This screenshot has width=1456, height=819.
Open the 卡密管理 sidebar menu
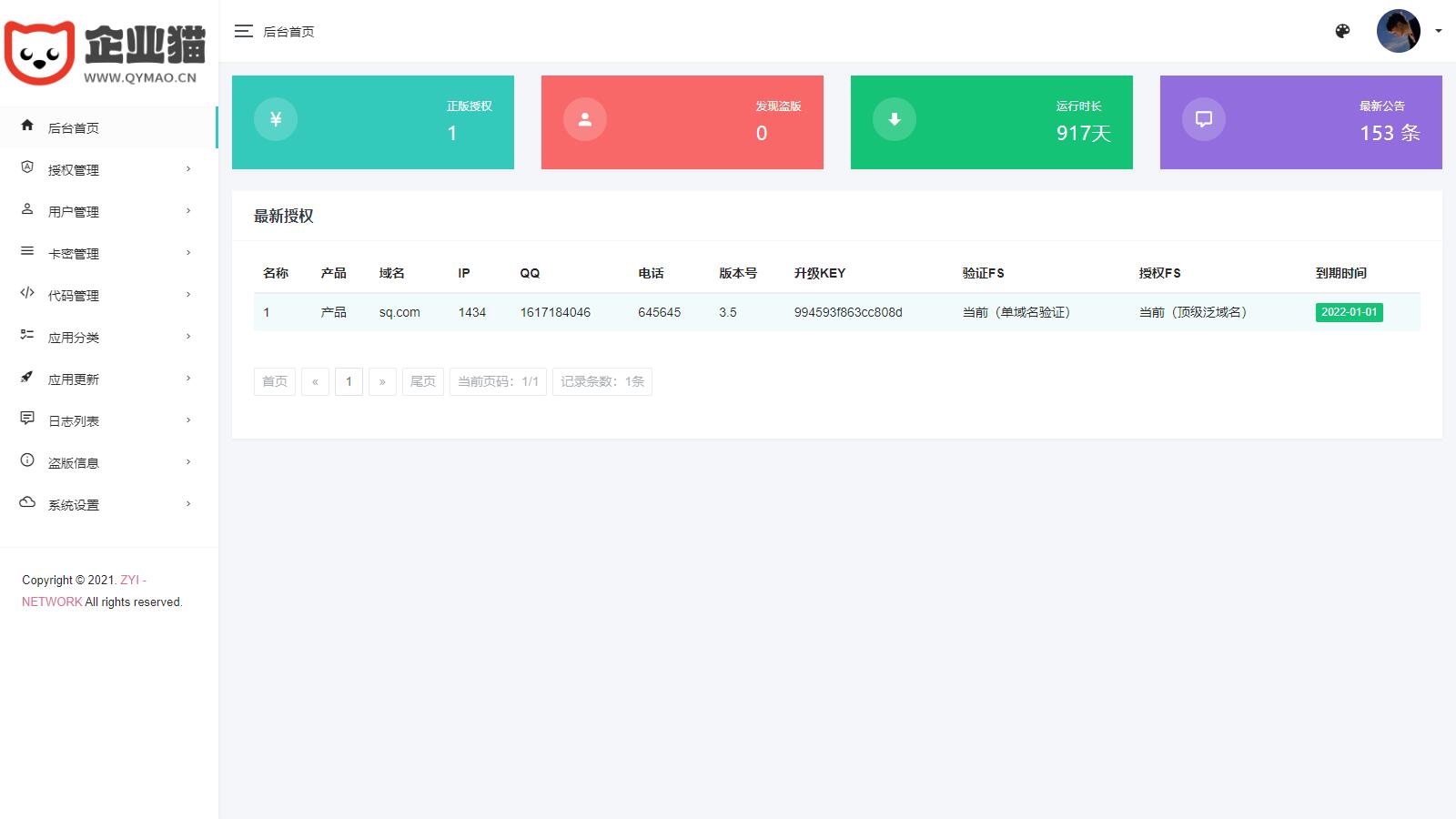point(109,253)
